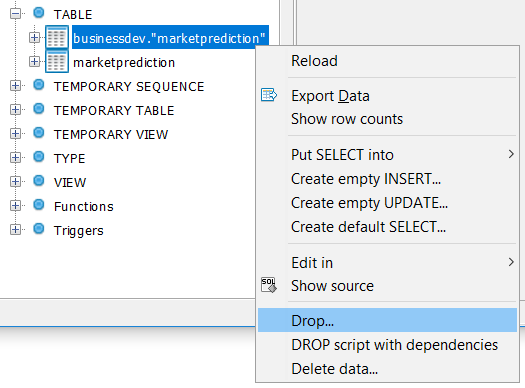This screenshot has width=525, height=388.
Task: Choose DROP script with dependencies
Action: (387, 345)
